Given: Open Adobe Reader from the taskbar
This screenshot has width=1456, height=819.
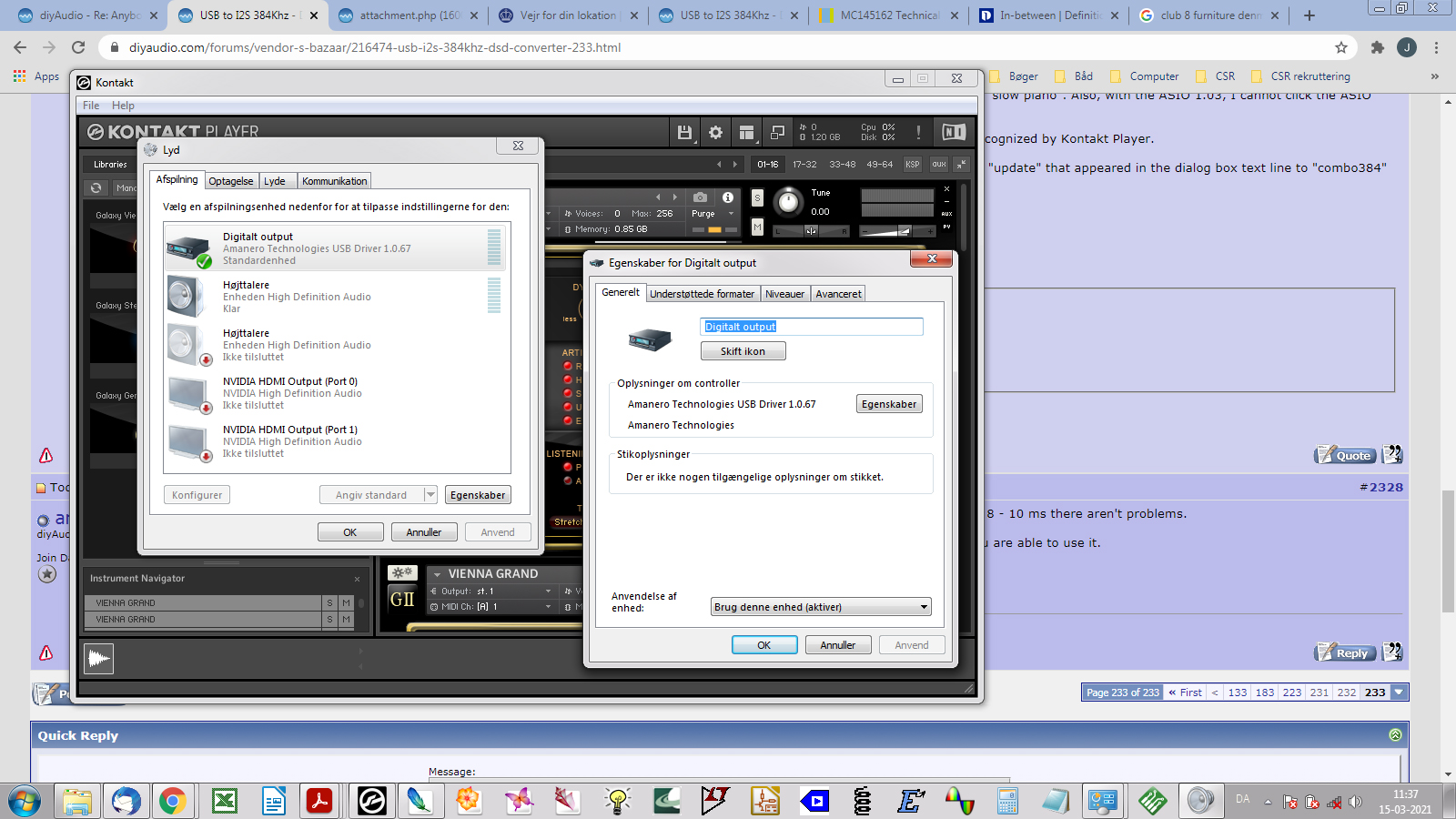Looking at the screenshot, I should (x=319, y=801).
